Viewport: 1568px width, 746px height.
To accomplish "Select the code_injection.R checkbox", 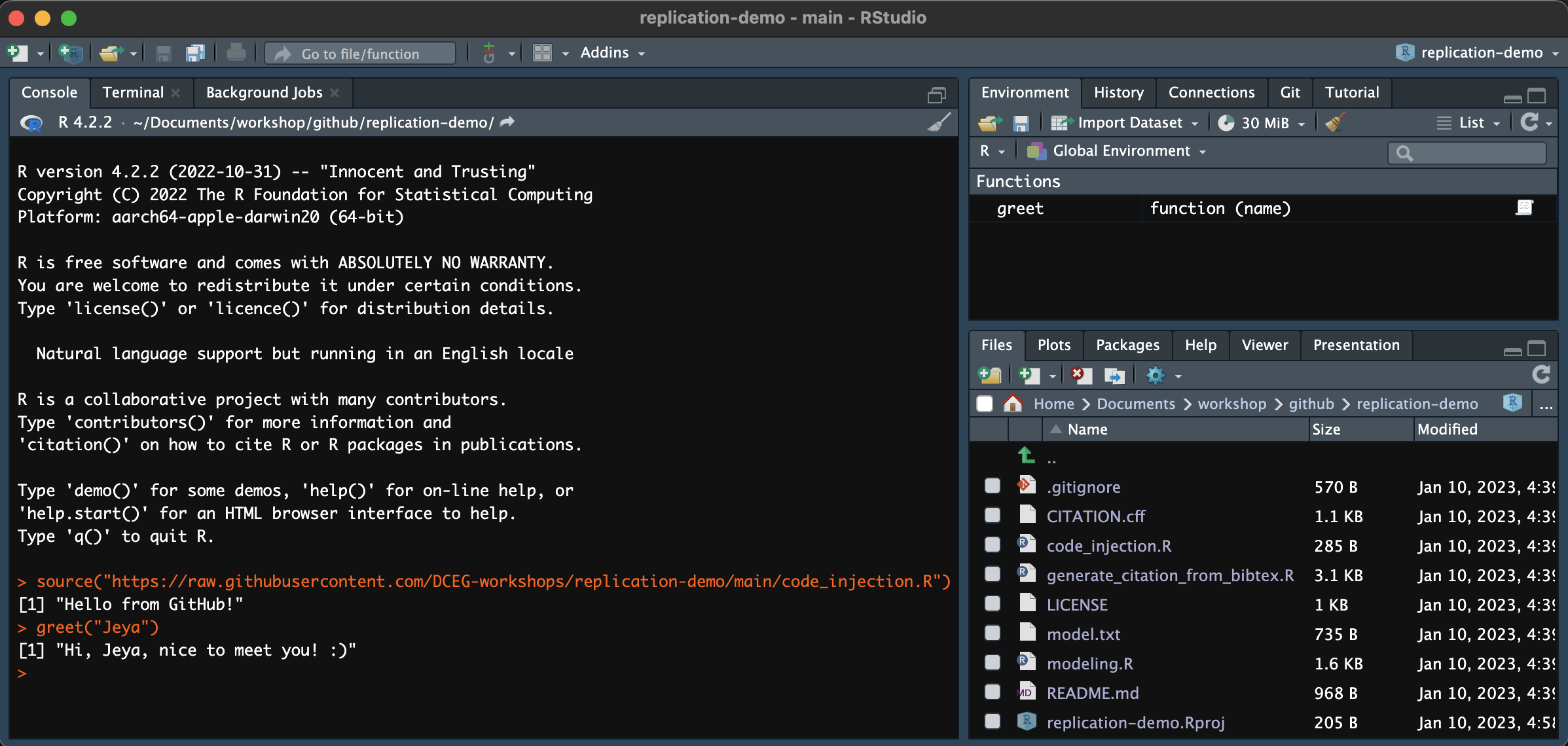I will pos(993,545).
